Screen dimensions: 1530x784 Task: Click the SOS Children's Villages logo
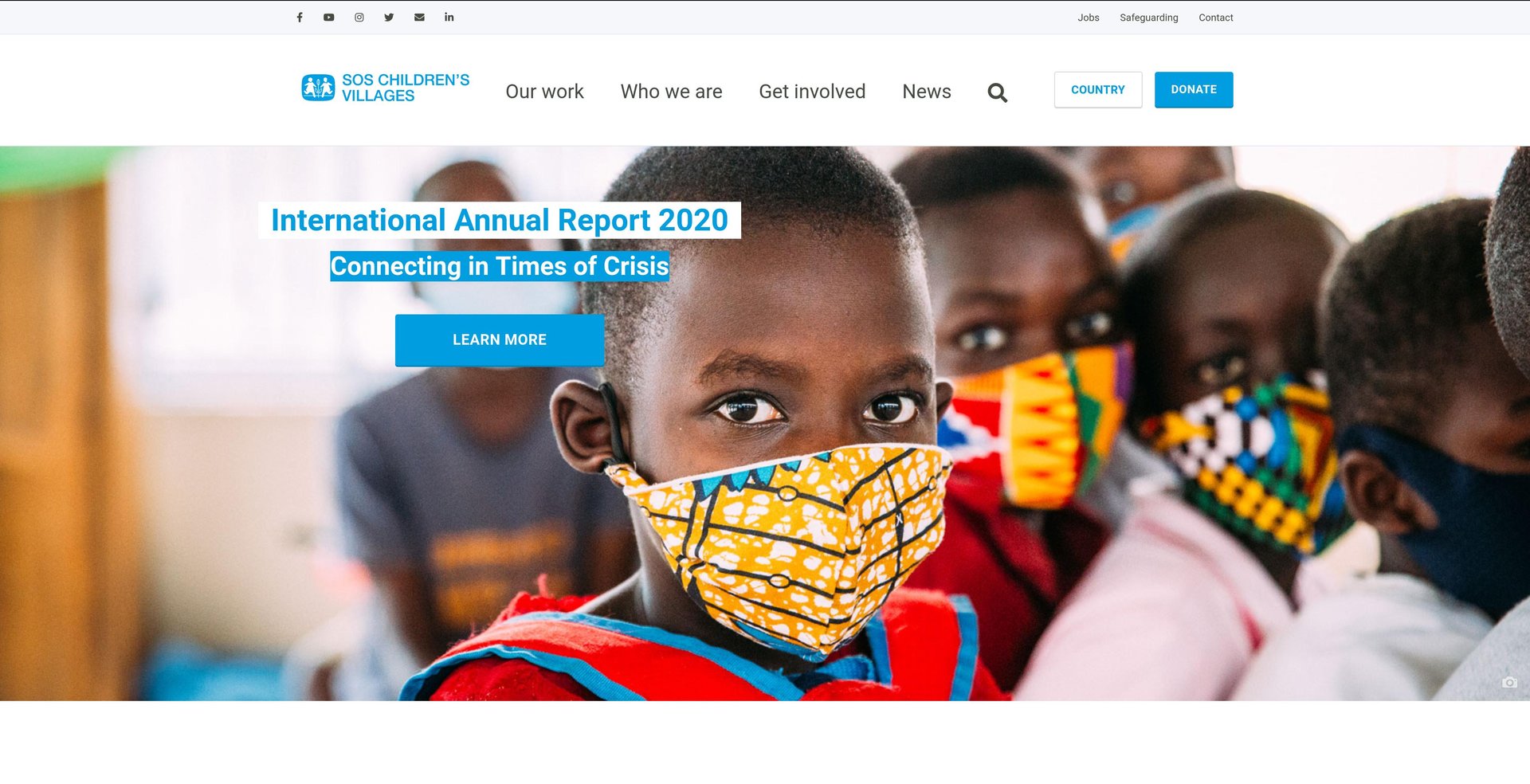[386, 88]
